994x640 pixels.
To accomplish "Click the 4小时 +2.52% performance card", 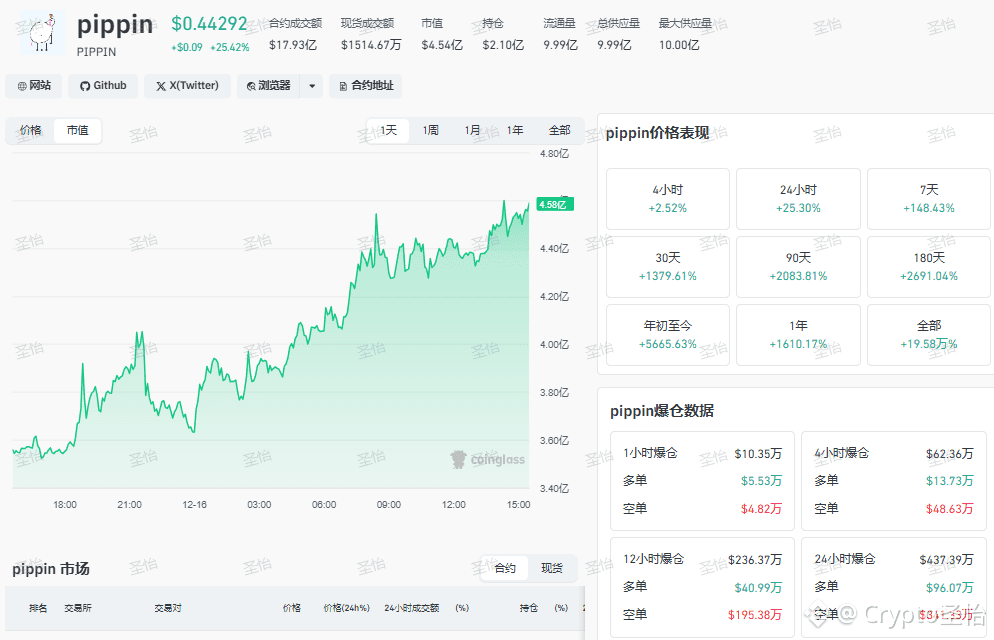I will pos(668,199).
